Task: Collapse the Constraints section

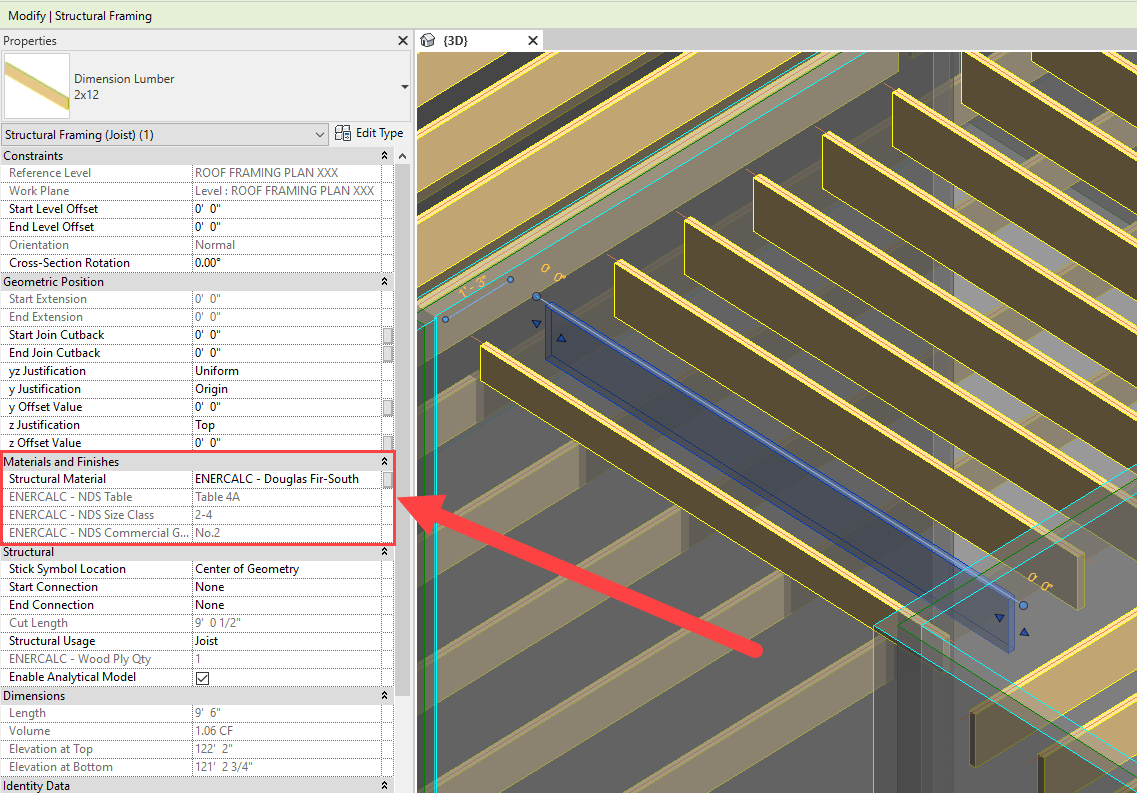Action: tap(384, 155)
